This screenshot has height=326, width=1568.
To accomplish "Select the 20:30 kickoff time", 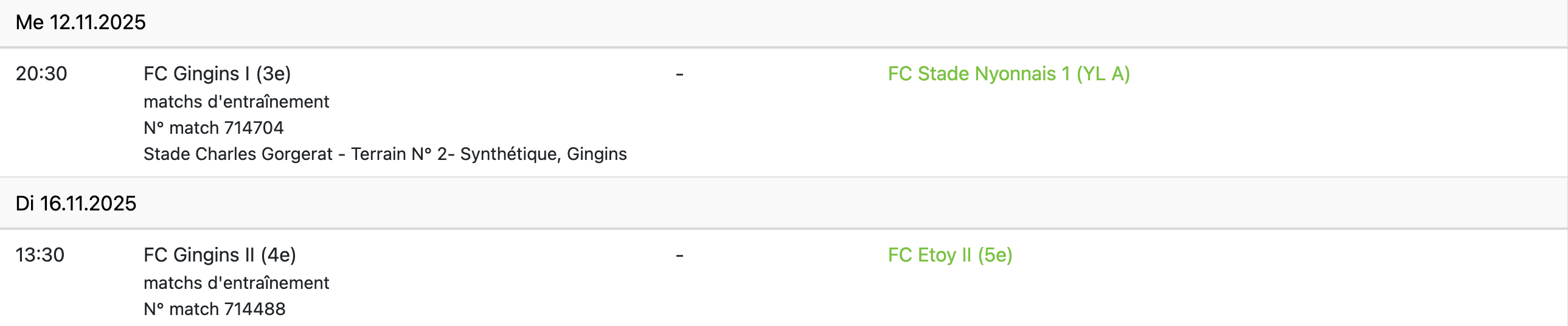I will tap(41, 74).
